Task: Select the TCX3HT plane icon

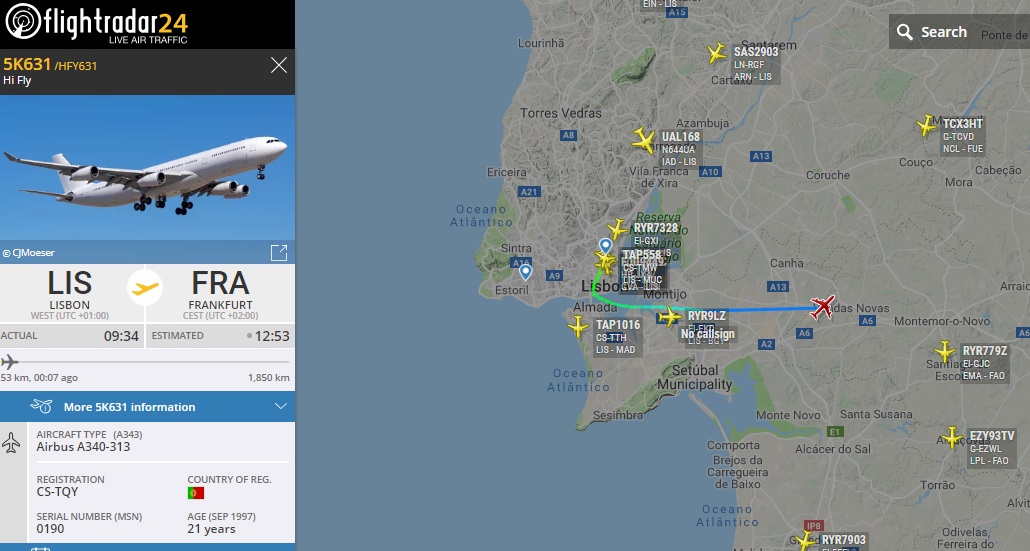Action: pos(926,125)
